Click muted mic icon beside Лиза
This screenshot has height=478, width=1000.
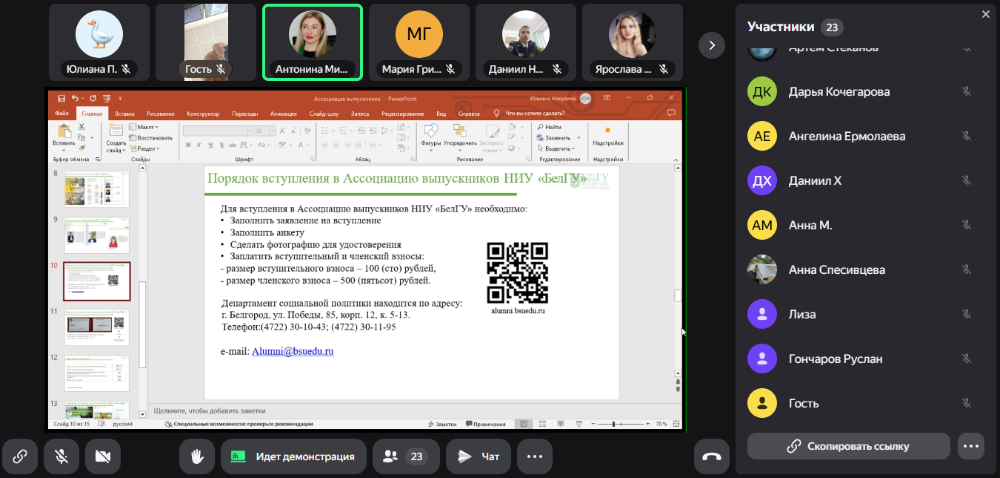click(x=967, y=314)
